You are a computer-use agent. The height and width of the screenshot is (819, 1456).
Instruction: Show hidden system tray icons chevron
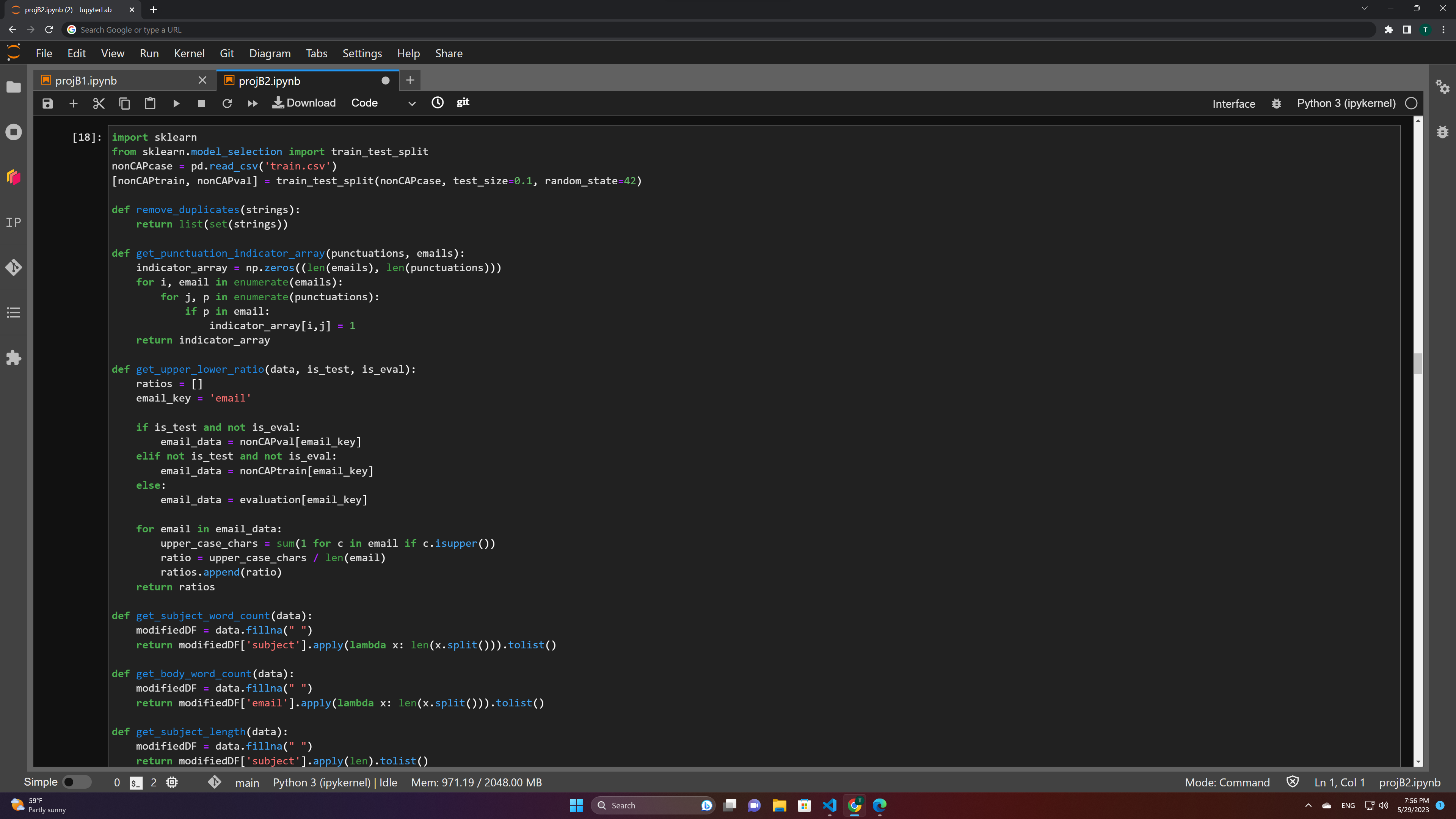(x=1308, y=805)
